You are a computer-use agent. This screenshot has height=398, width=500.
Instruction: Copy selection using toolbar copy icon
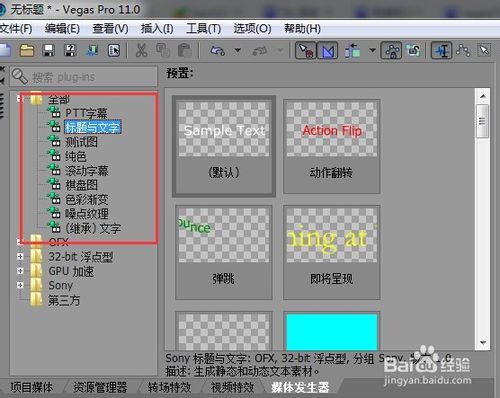tap(163, 51)
